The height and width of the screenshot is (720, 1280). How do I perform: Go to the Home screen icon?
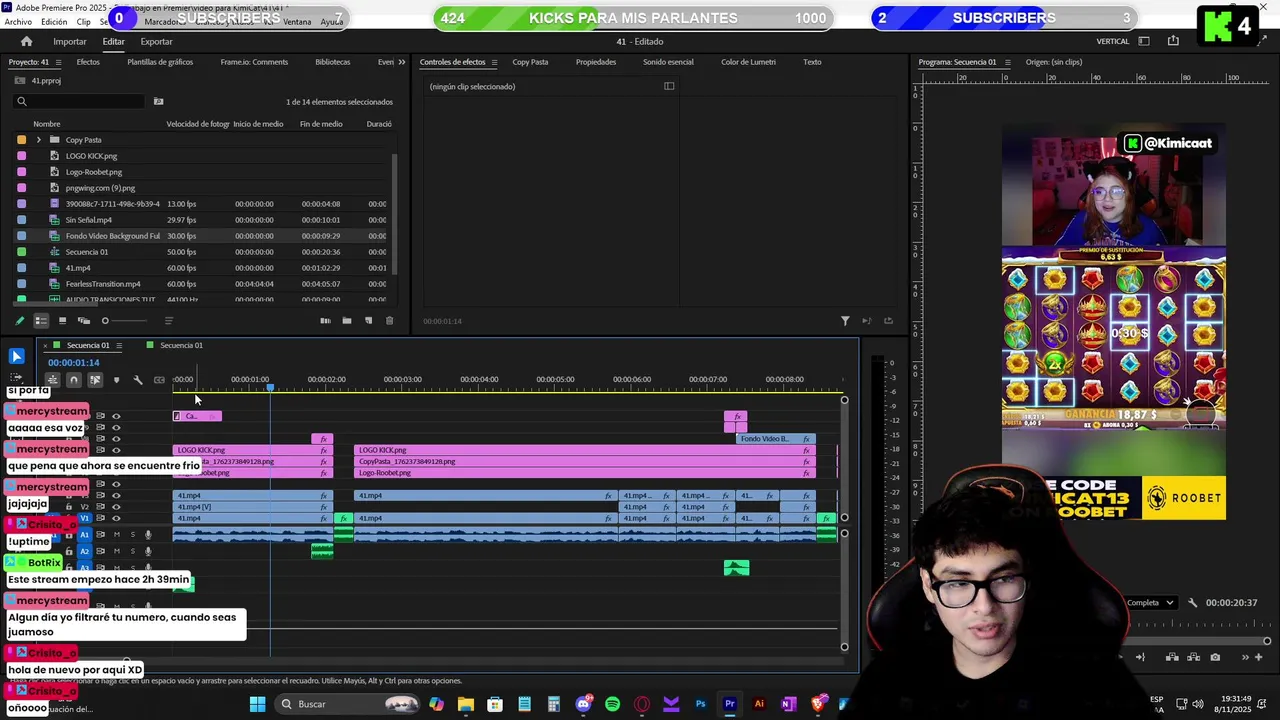tap(26, 41)
